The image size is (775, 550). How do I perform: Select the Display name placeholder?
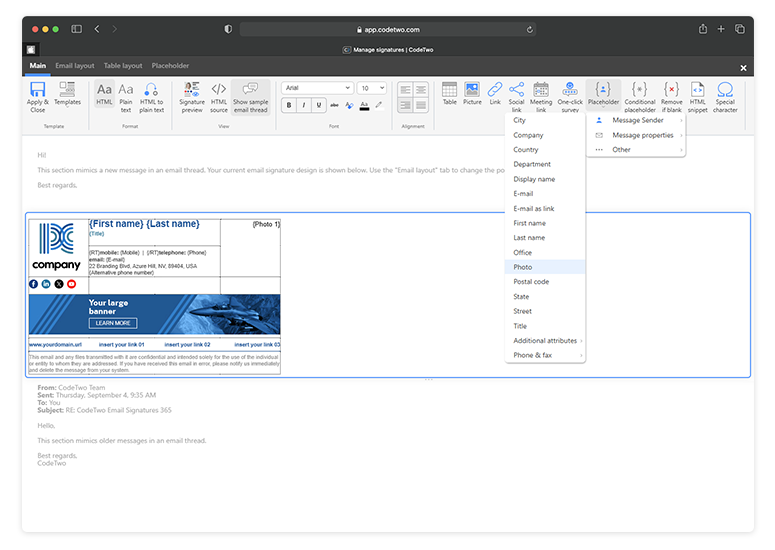coord(545,179)
